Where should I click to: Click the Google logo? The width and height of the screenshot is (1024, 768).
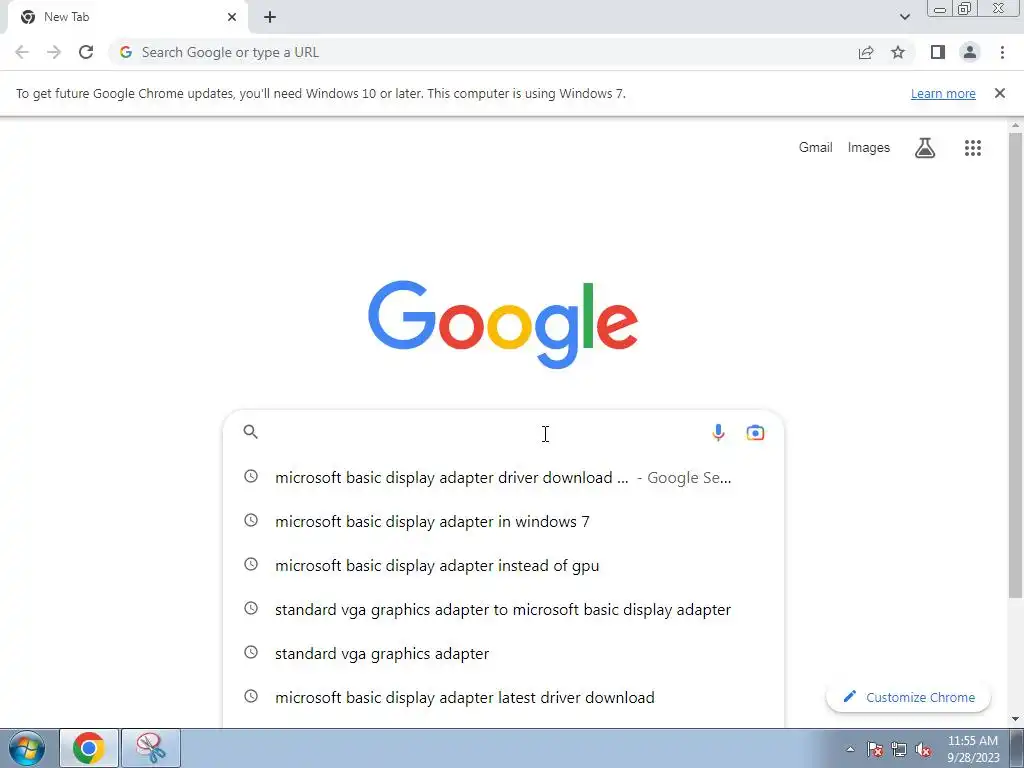tap(503, 325)
